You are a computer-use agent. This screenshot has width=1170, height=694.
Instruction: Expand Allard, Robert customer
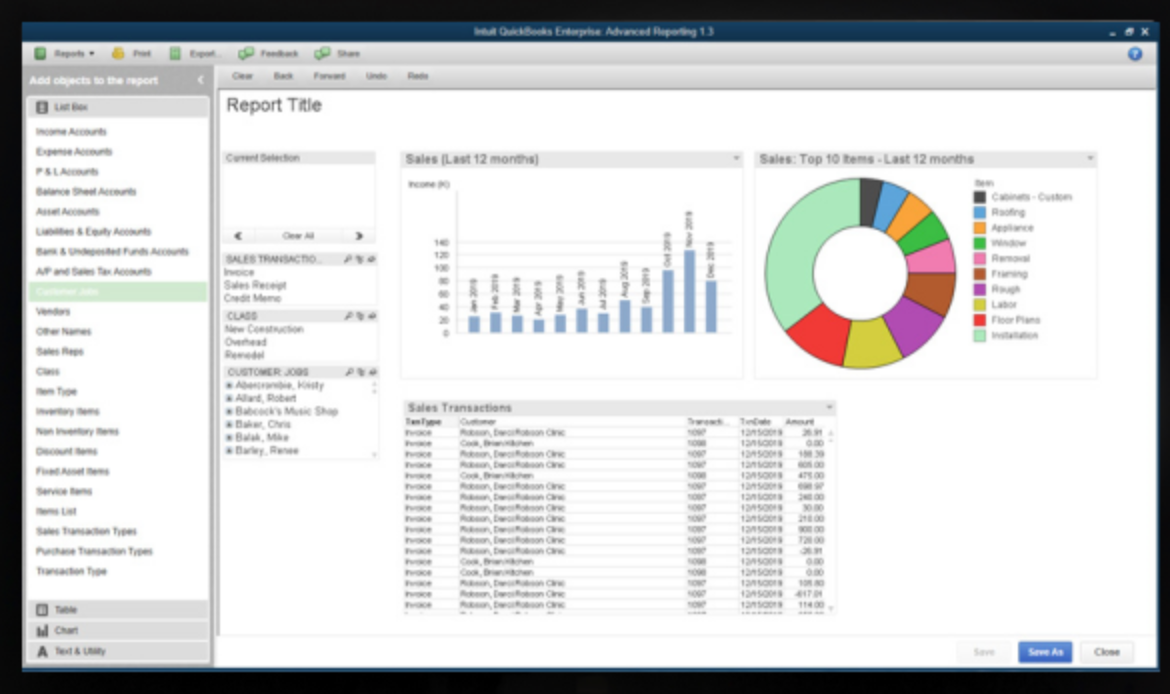tap(229, 398)
